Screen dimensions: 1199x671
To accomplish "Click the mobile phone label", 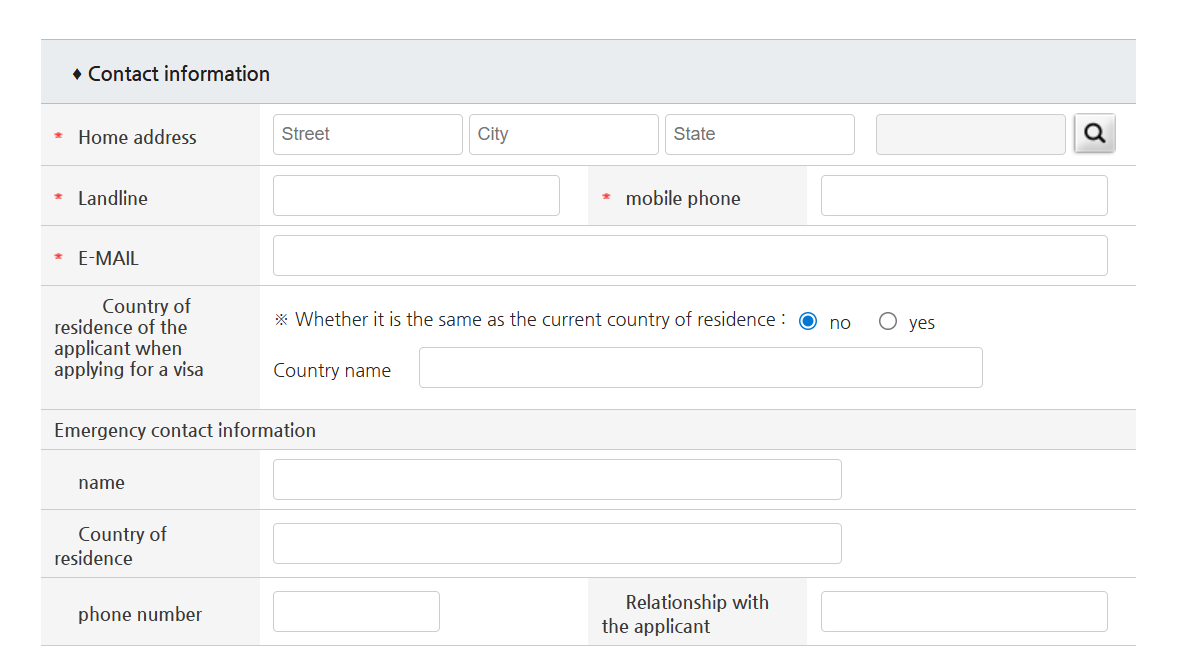I will click(x=683, y=198).
